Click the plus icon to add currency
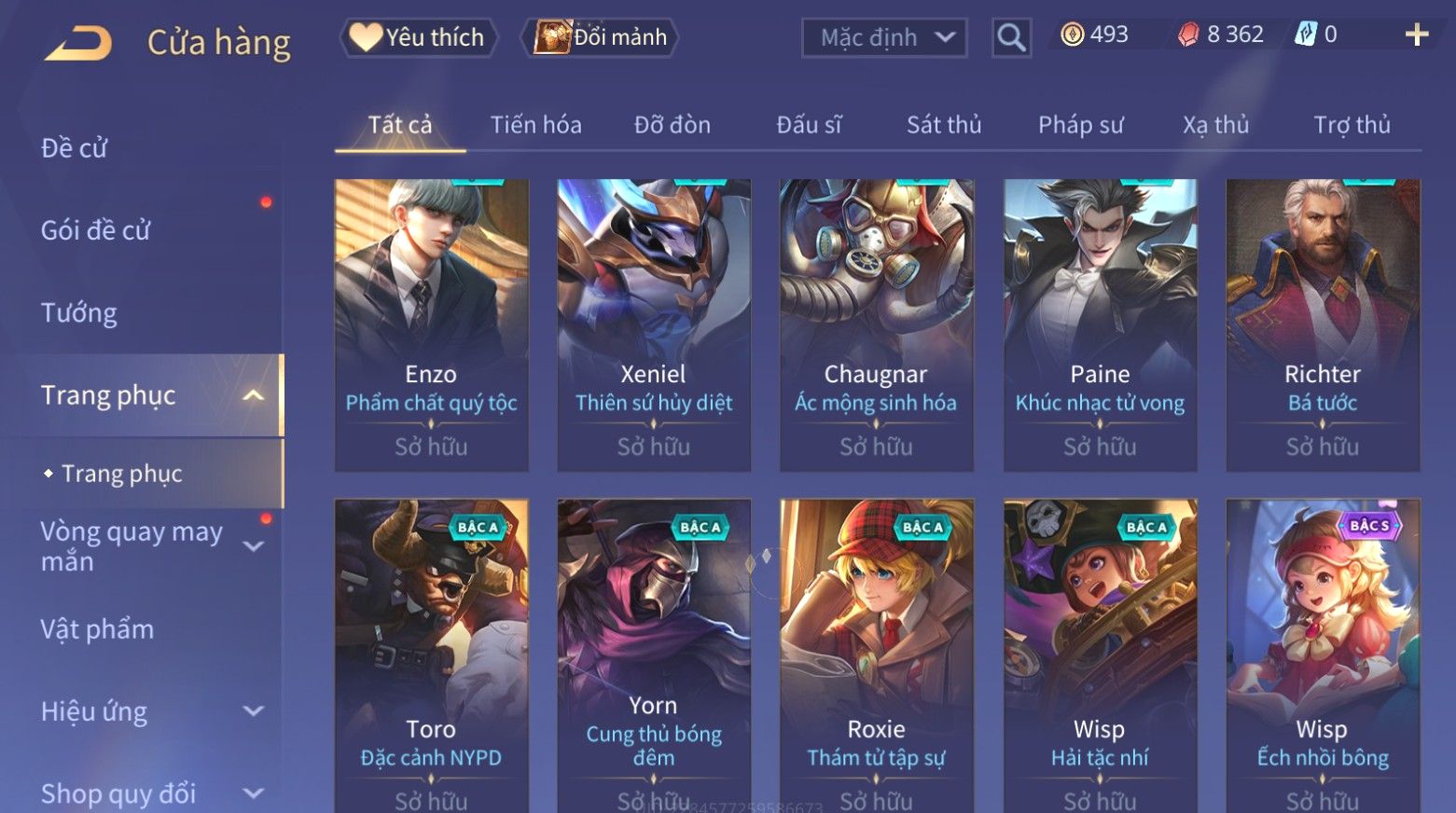The height and width of the screenshot is (813, 1456). tap(1417, 35)
